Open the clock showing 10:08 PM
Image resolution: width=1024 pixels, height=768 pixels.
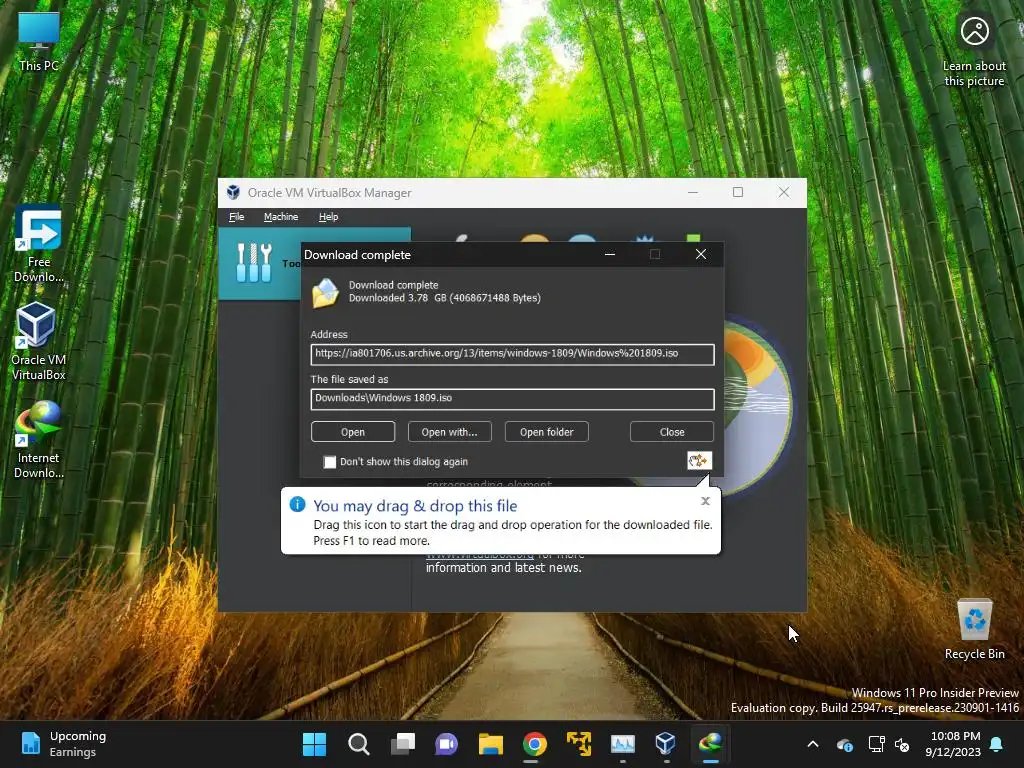(x=953, y=744)
